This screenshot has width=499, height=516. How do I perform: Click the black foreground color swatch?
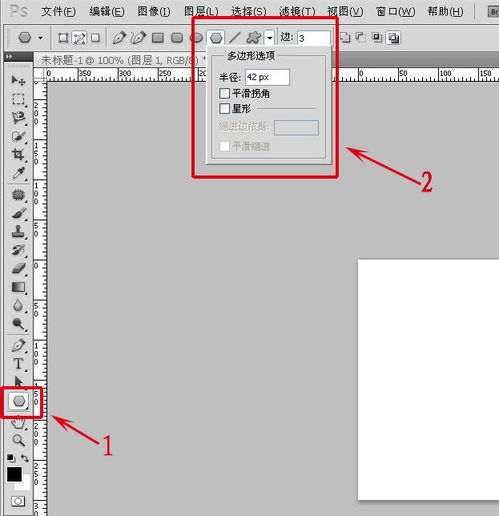pyautogui.click(x=14, y=474)
